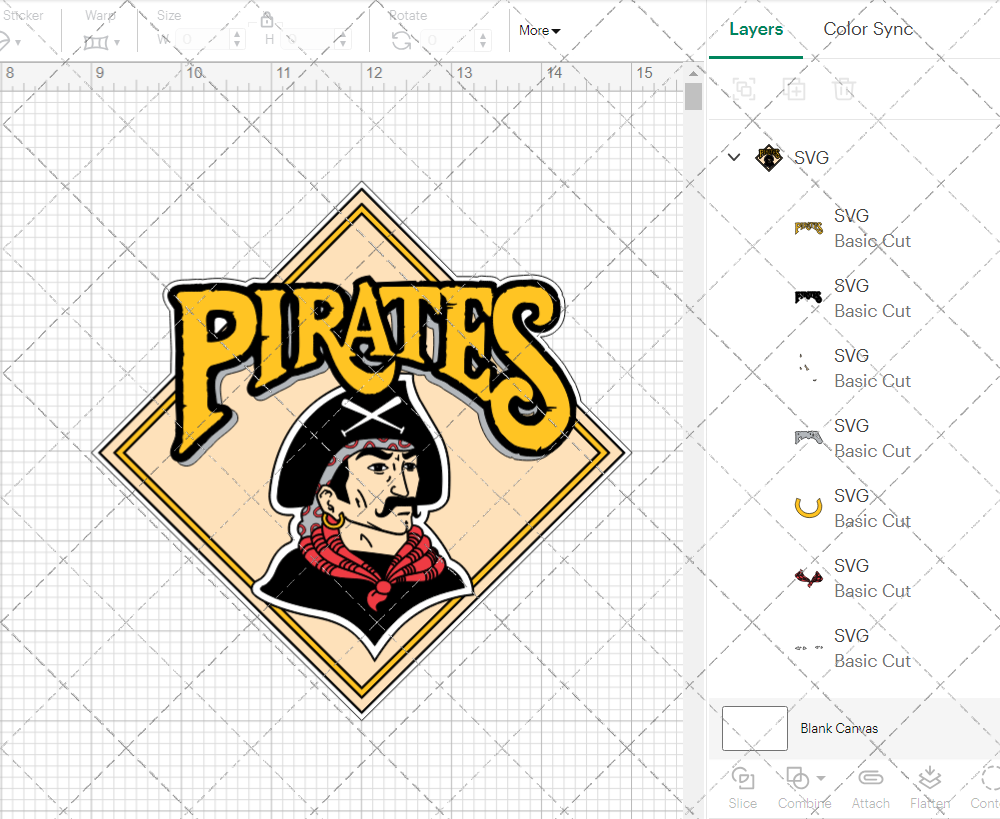Image resolution: width=1000 pixels, height=819 pixels.
Task: Click the canvas scroll up arrow
Action: (693, 73)
